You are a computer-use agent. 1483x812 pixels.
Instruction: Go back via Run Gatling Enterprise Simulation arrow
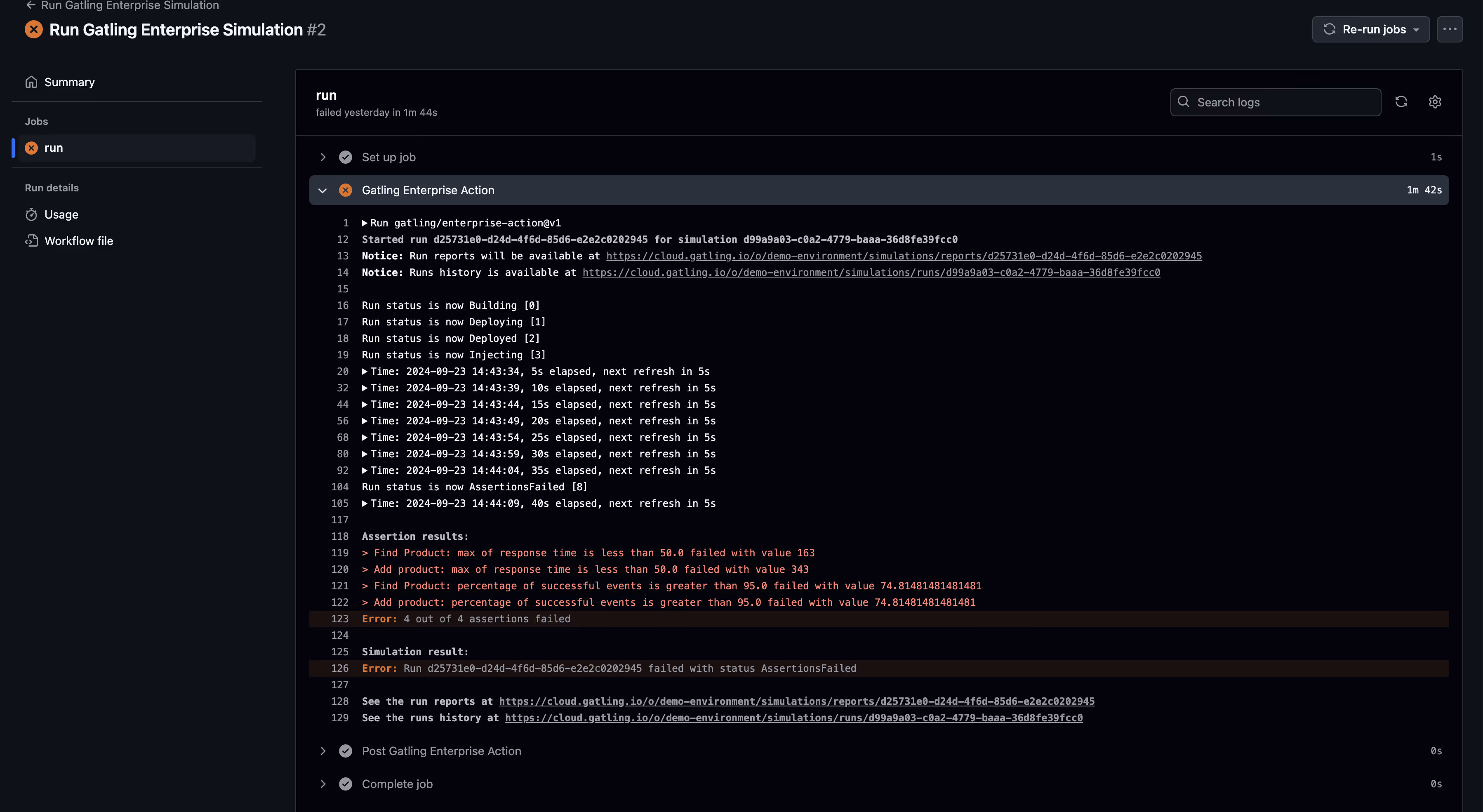tap(31, 5)
